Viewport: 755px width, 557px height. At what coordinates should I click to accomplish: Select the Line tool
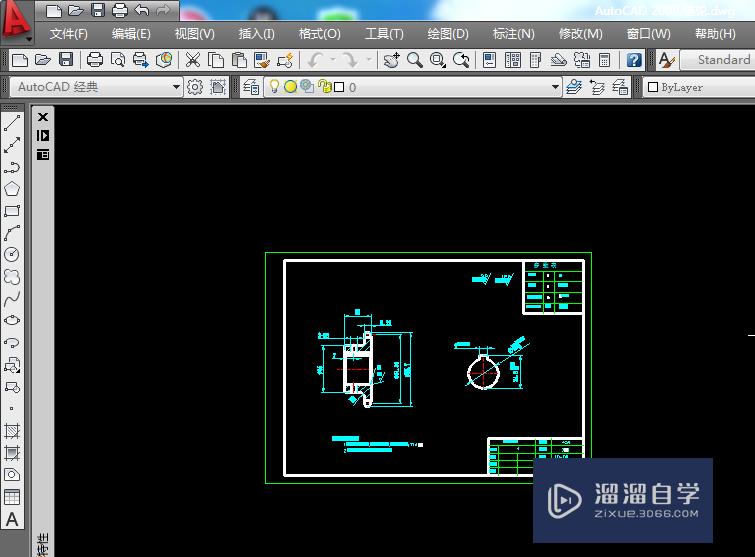tap(12, 123)
